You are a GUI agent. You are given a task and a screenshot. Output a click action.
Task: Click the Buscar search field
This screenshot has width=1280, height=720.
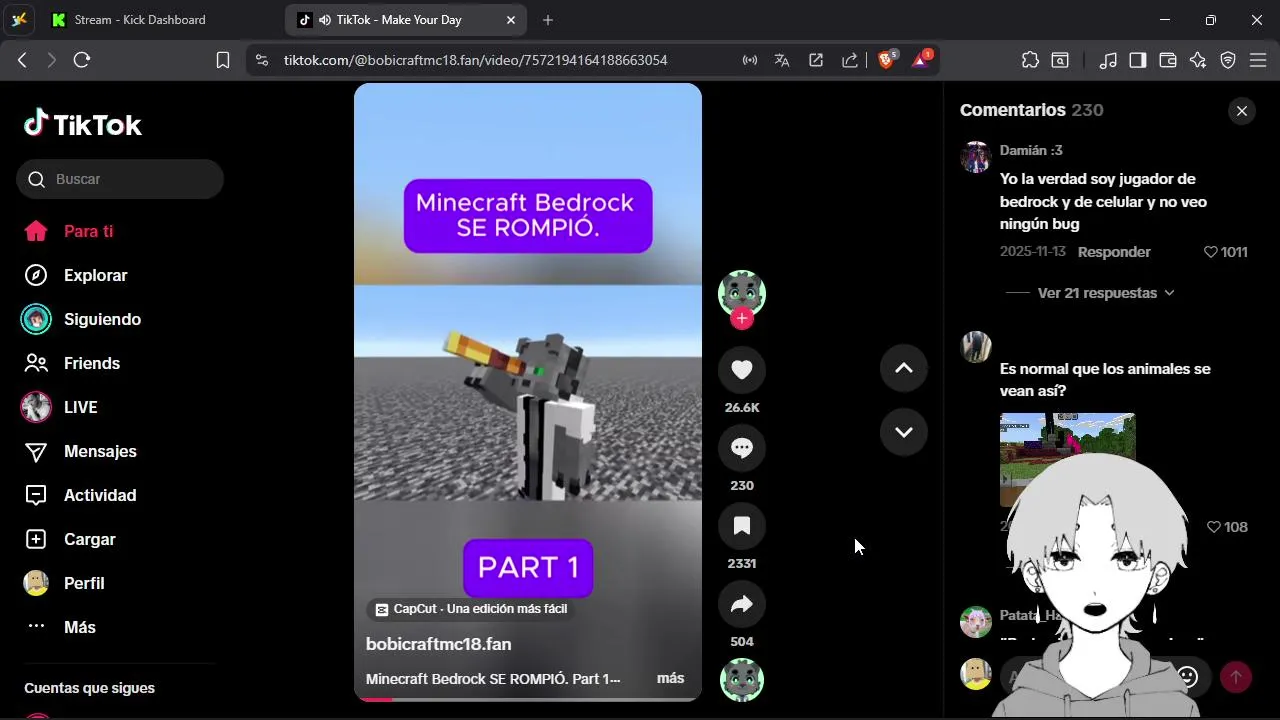120,179
